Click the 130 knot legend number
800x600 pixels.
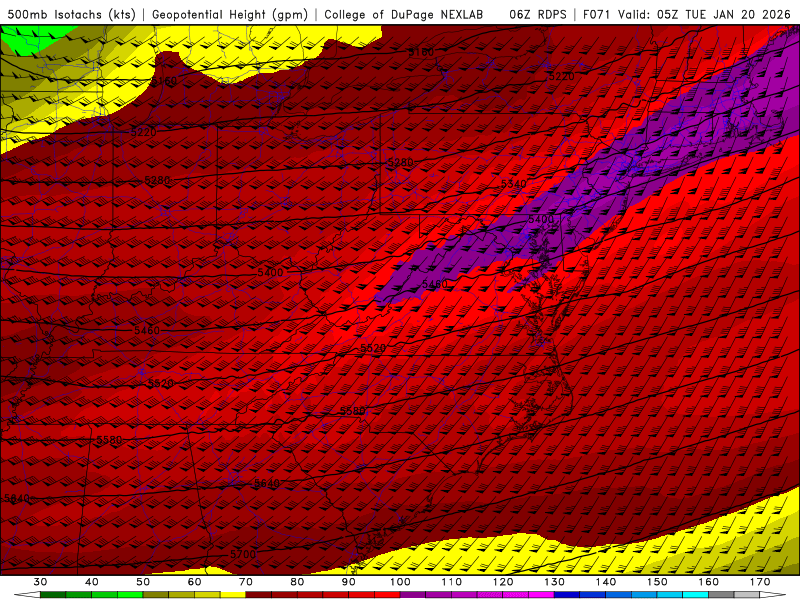point(554,582)
